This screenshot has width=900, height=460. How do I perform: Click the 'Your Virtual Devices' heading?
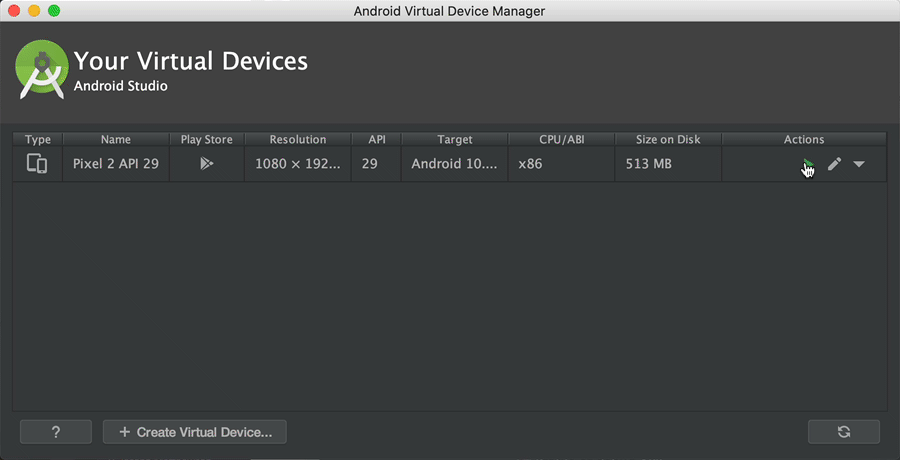point(191,61)
